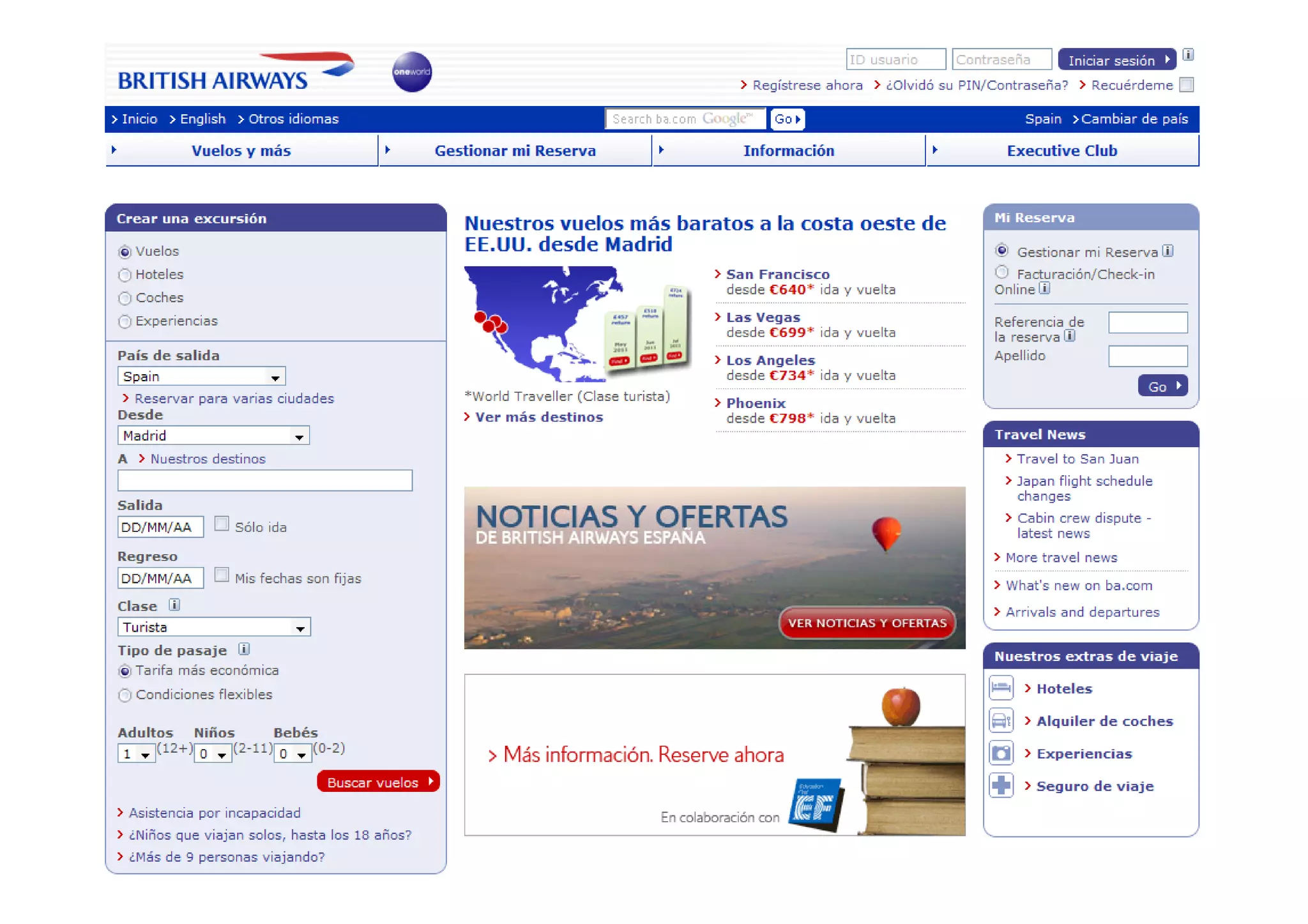
Task: Click the info icon next to Clase
Action: (174, 605)
